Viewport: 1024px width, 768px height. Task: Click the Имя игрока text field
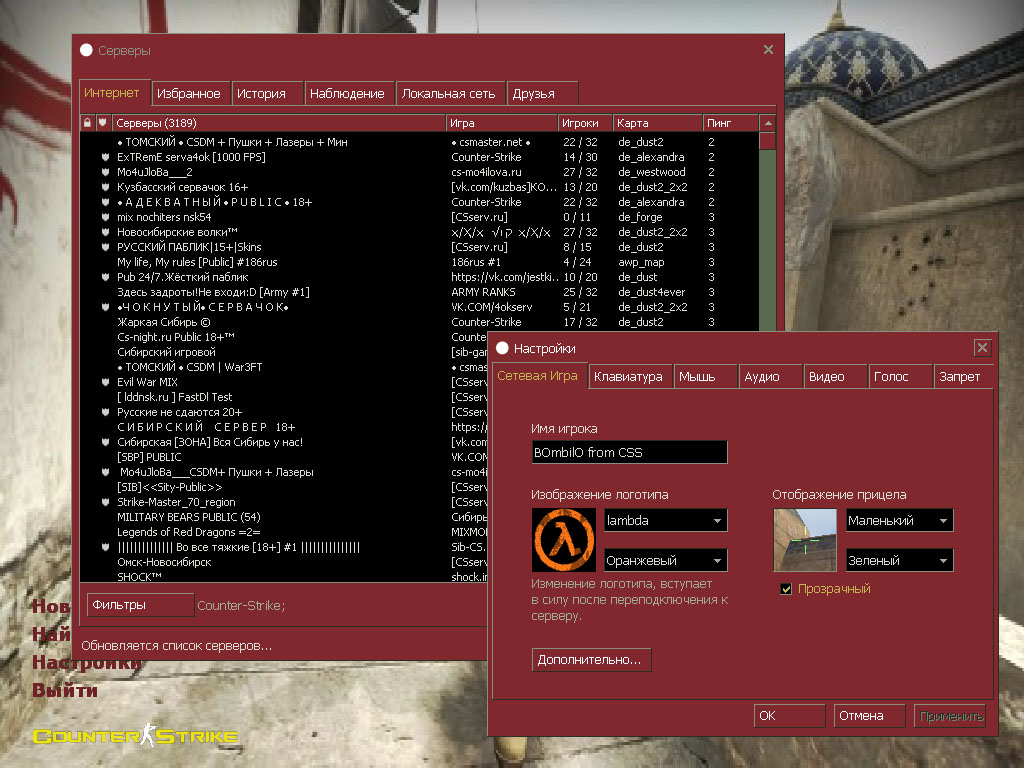coord(630,452)
